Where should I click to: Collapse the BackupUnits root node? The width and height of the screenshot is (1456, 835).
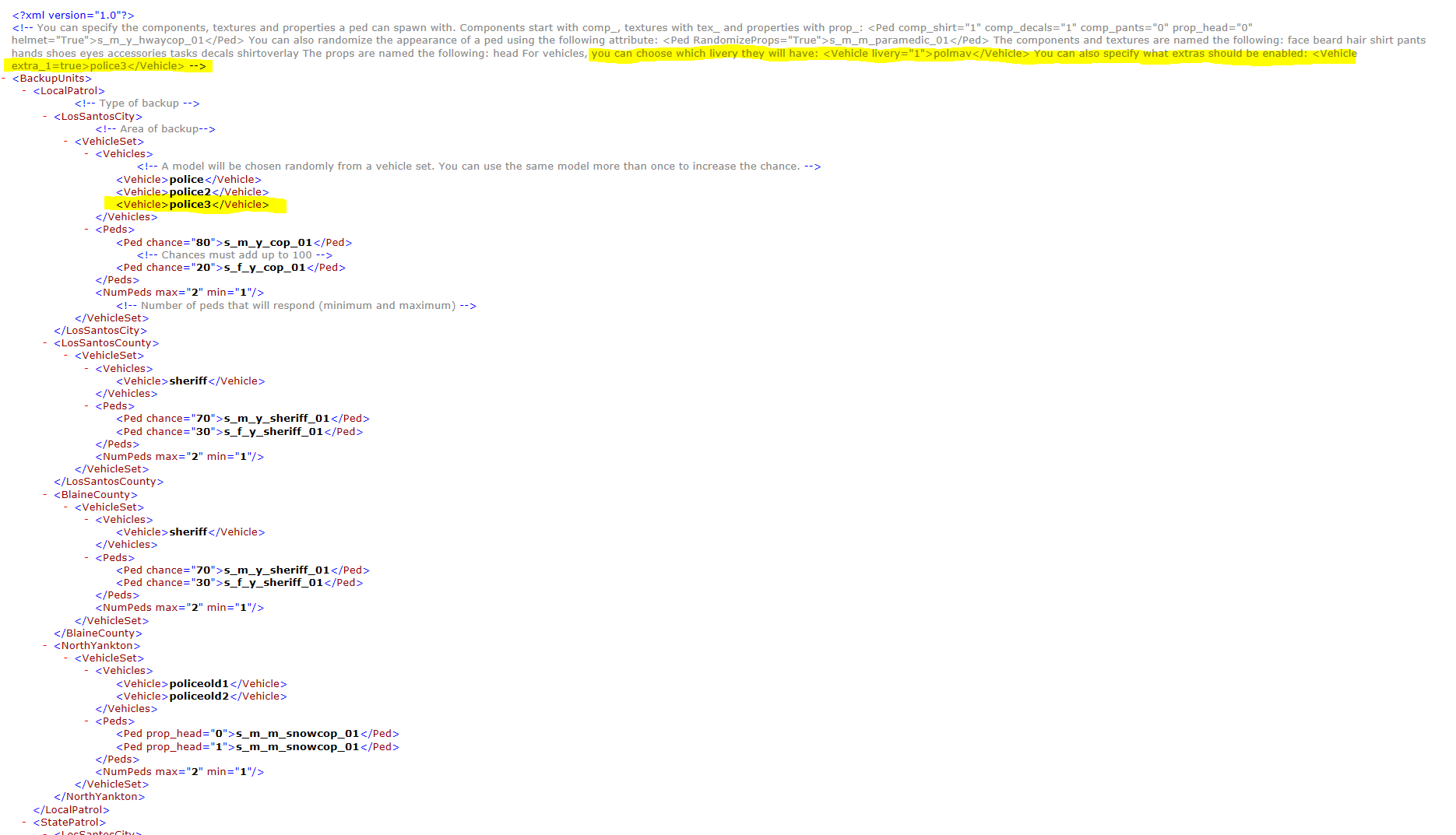(x=5, y=79)
